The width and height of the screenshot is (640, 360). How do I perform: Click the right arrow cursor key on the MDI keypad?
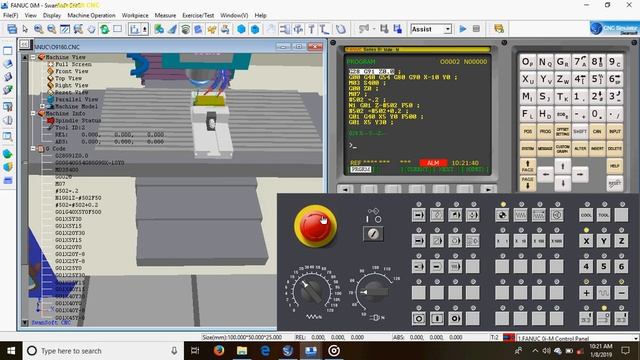tap(580, 175)
